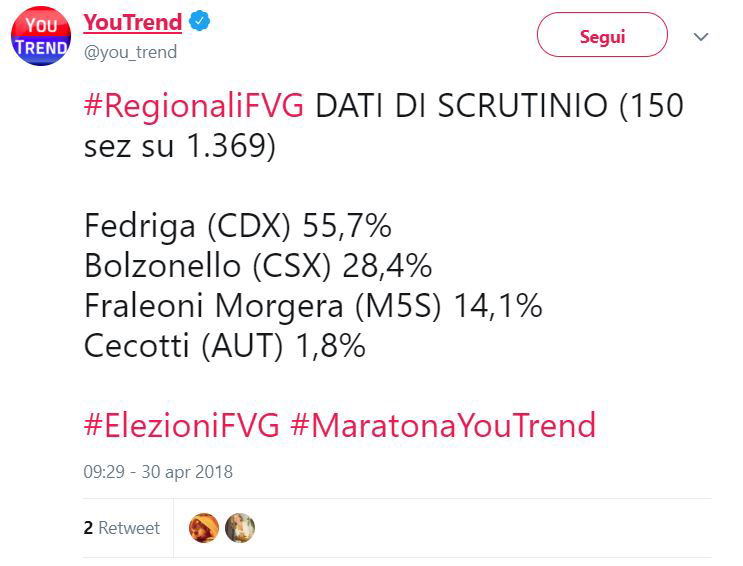Open the YouTrend profile avatar logo
Image resolution: width=743 pixels, height=566 pixels.
click(41, 37)
